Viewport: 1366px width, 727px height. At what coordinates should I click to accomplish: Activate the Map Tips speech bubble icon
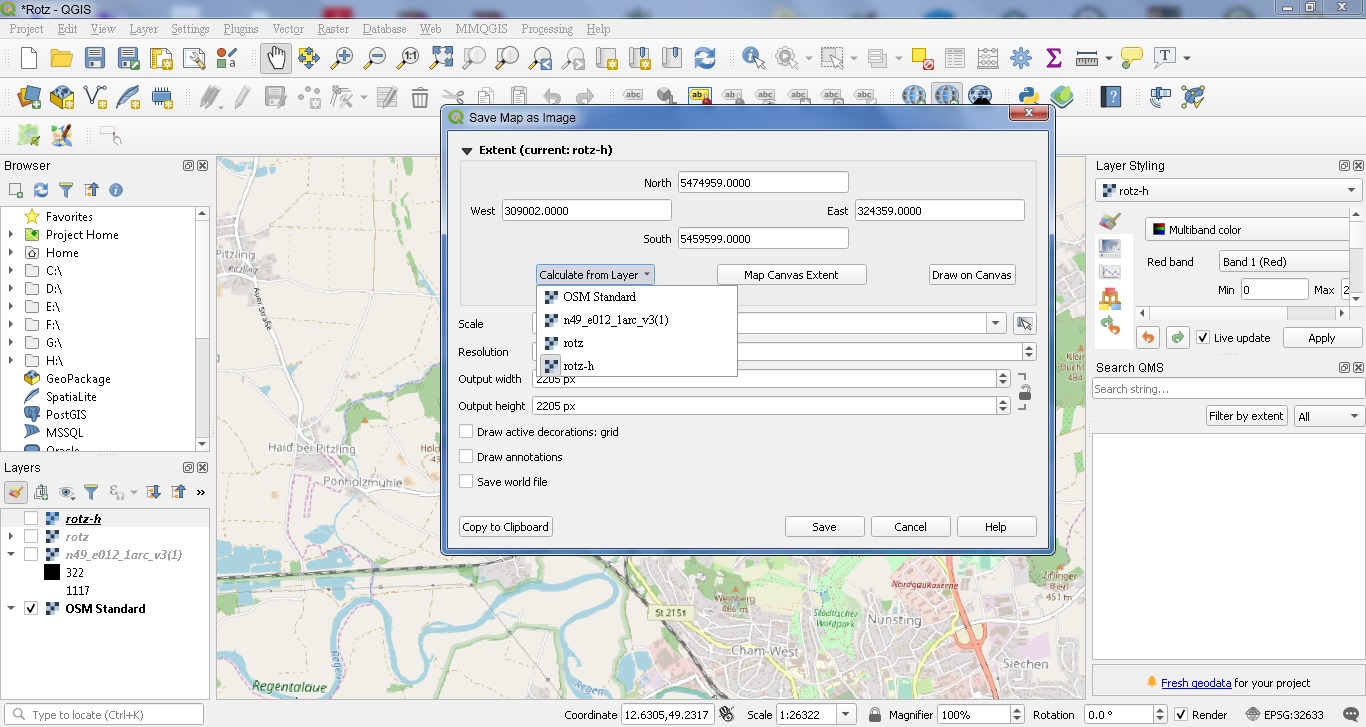(1132, 58)
